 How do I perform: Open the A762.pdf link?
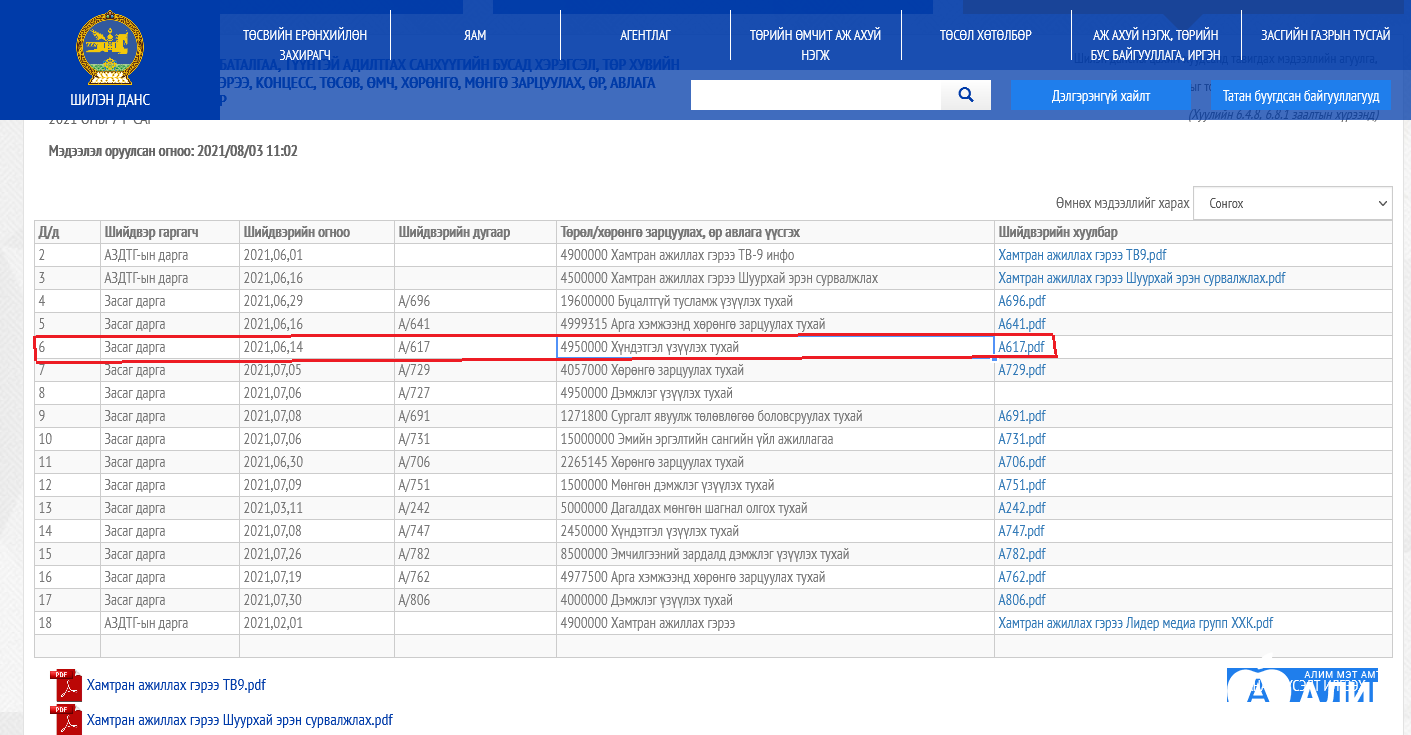pos(1021,577)
